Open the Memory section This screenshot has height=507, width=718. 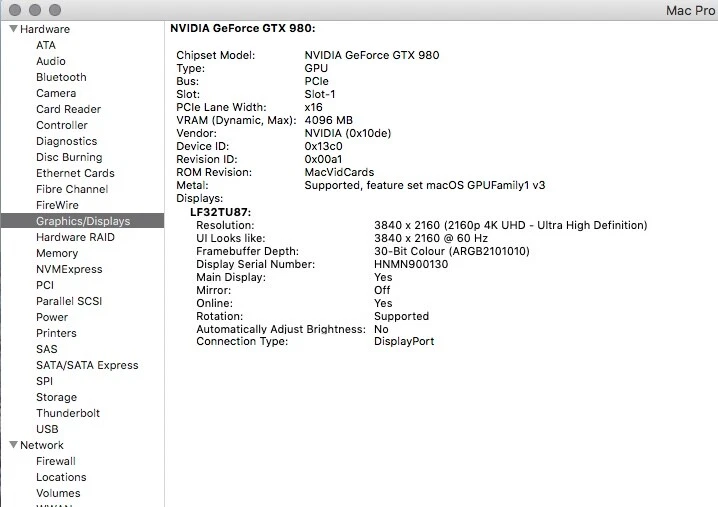57,253
